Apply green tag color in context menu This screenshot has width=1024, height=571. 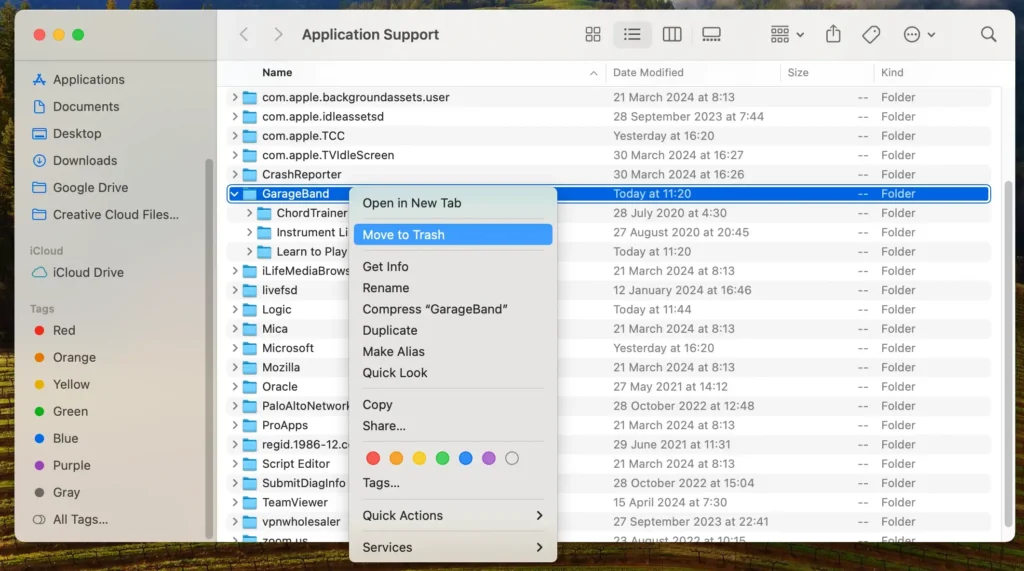(442, 459)
